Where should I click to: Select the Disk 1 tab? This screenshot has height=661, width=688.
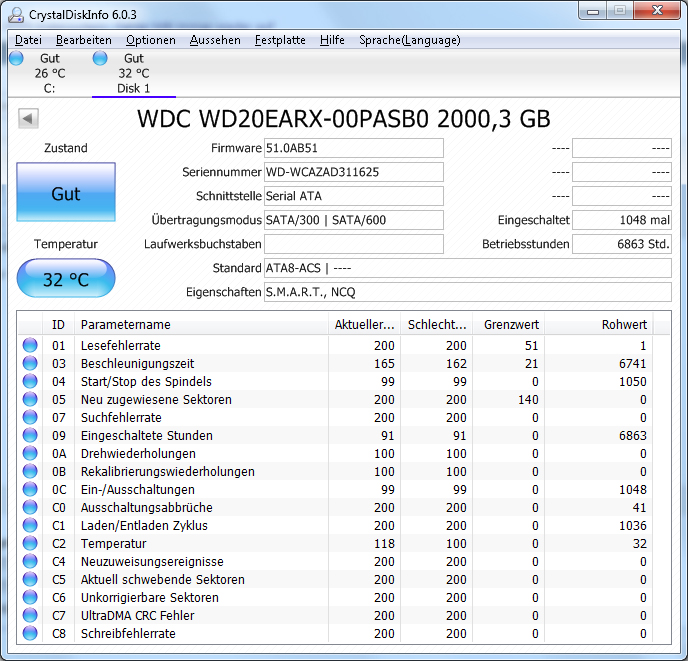point(133,73)
